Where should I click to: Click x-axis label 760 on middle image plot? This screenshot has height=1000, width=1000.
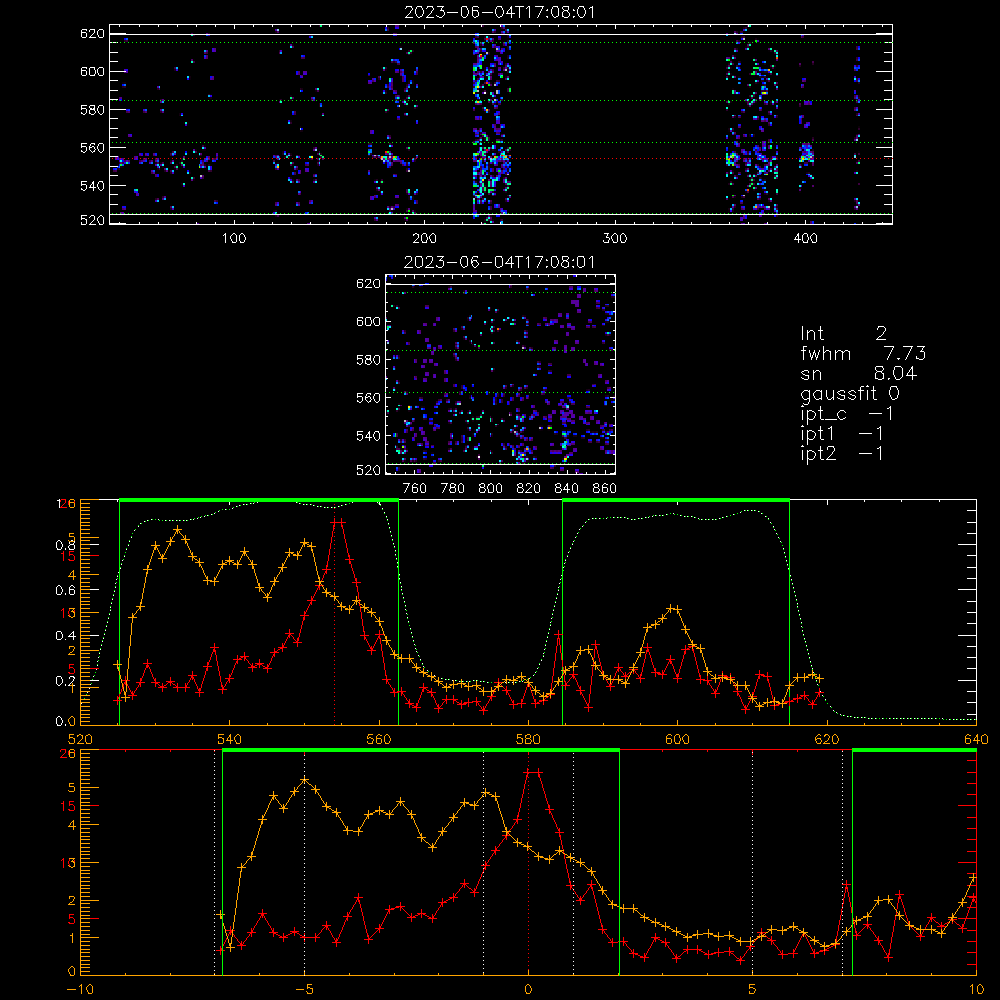415,489
